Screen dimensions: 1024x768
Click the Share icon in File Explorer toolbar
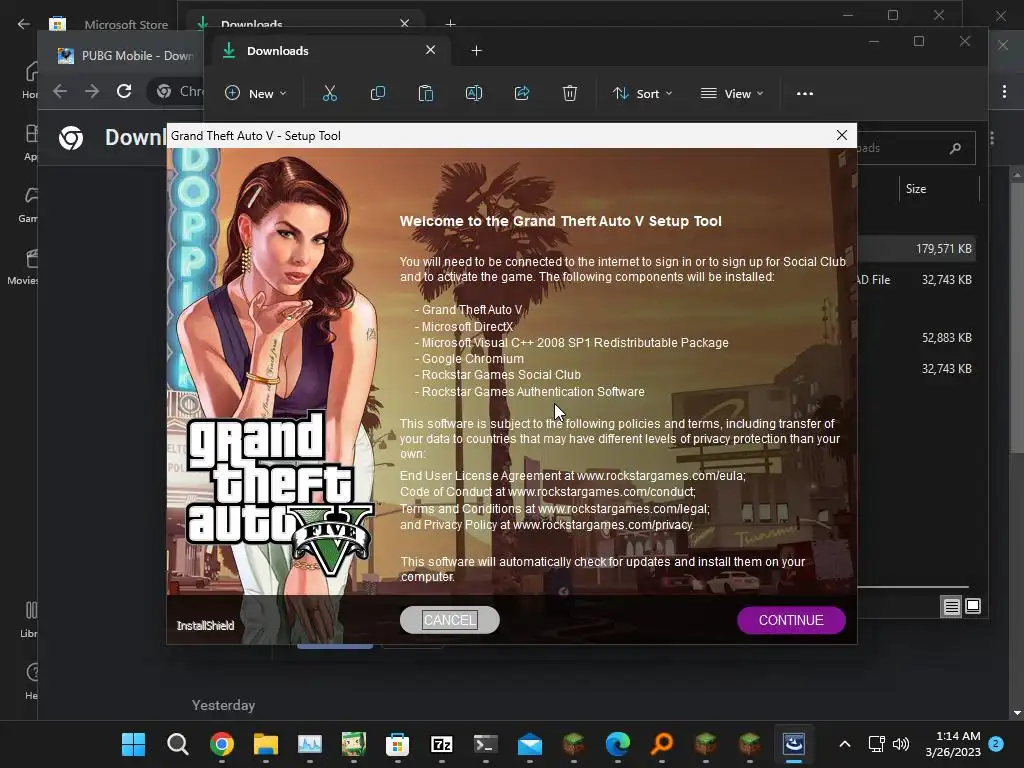pyautogui.click(x=522, y=93)
